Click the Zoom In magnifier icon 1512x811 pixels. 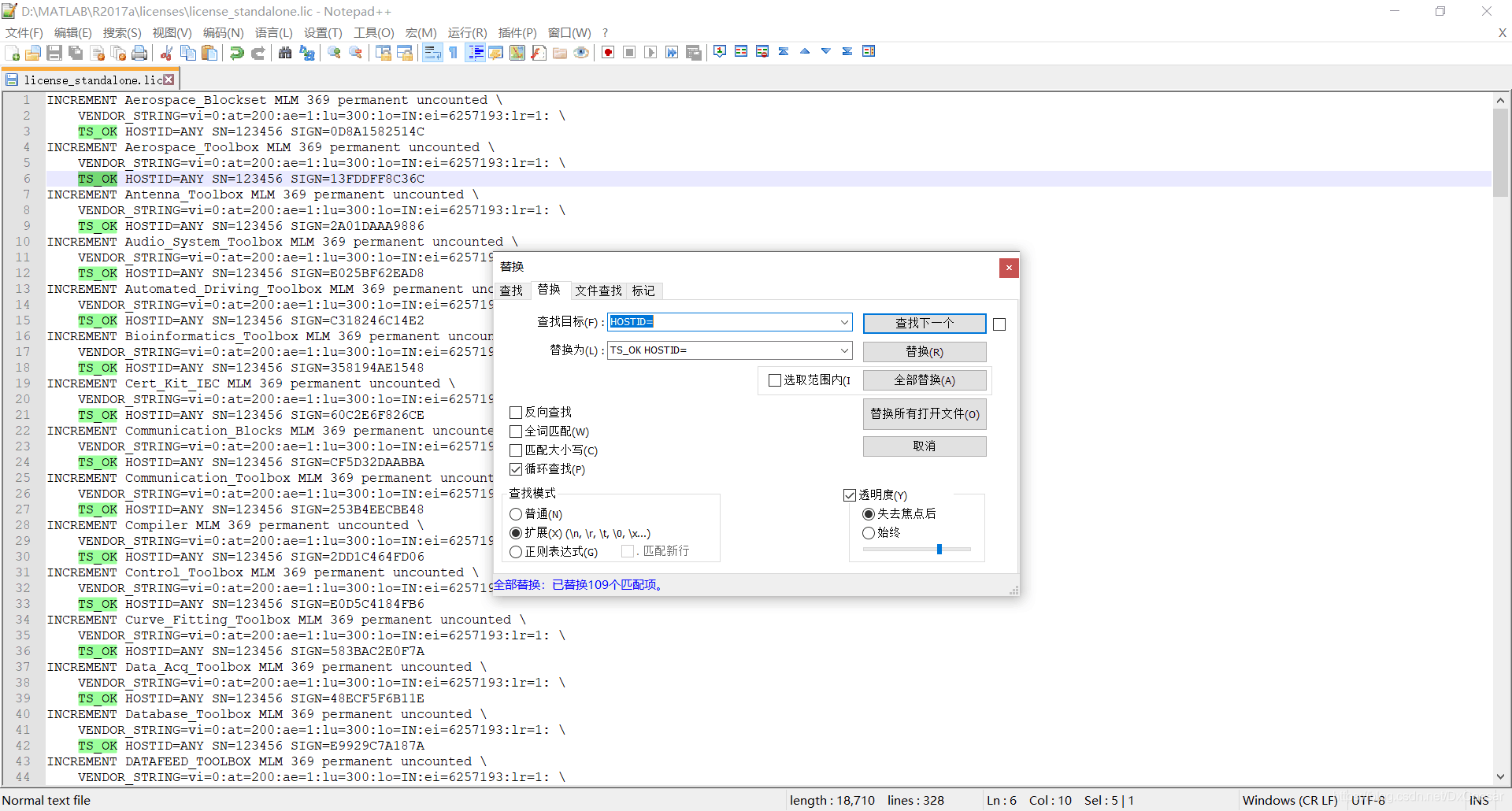[x=335, y=53]
